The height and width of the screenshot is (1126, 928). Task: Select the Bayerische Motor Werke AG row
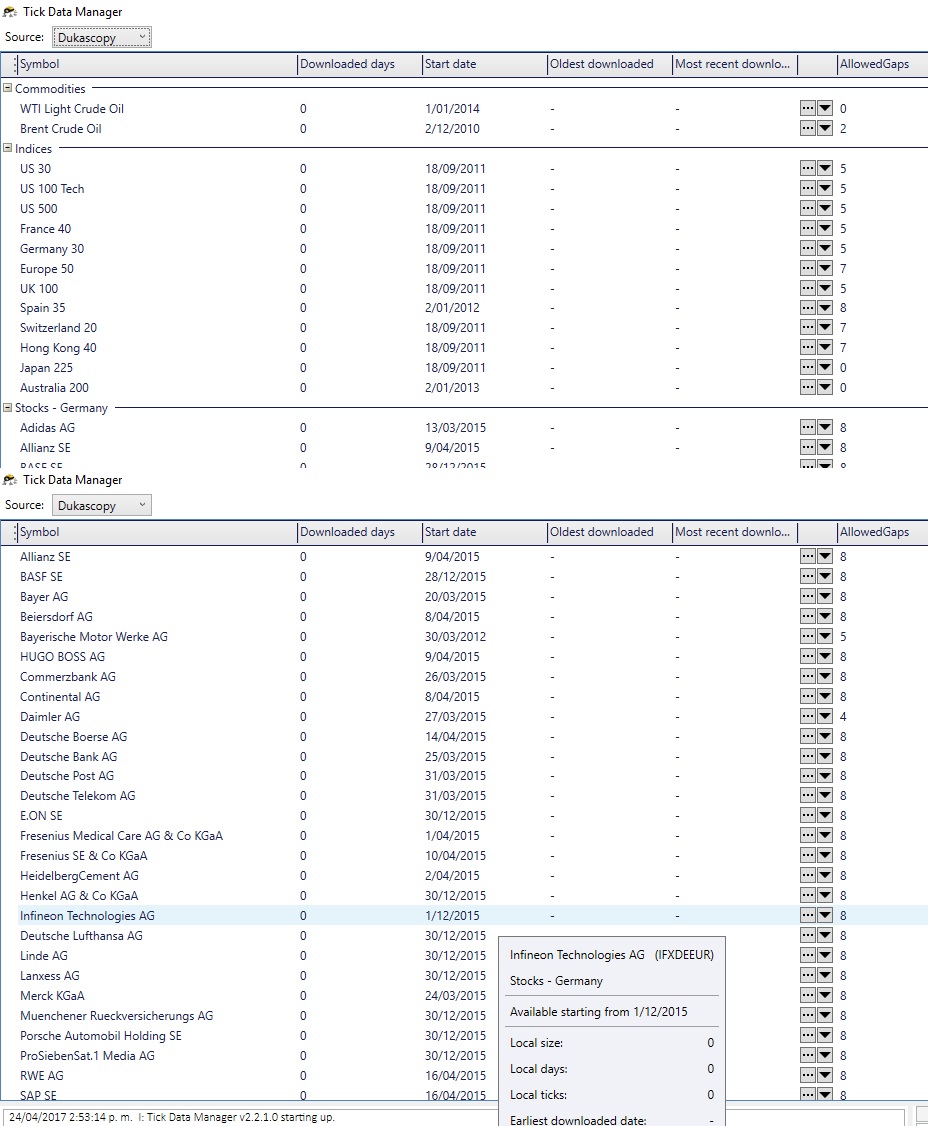94,637
